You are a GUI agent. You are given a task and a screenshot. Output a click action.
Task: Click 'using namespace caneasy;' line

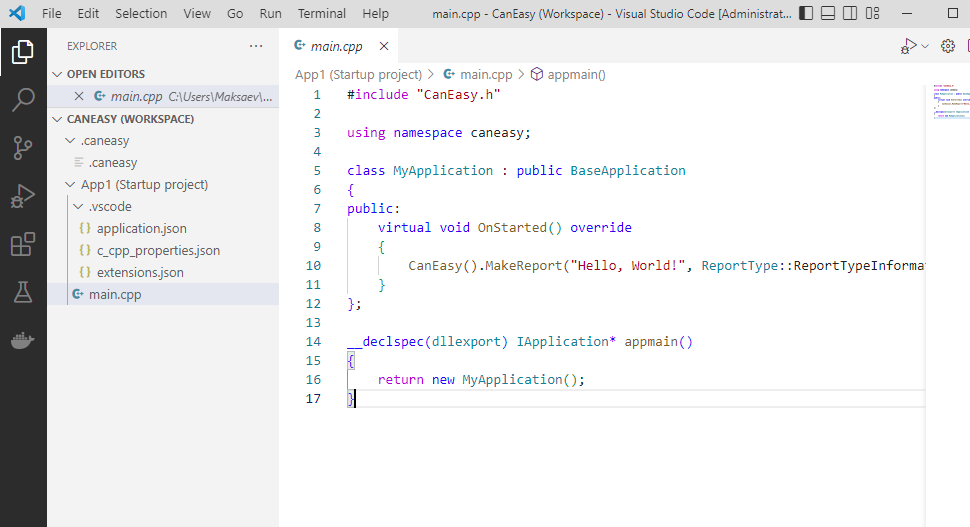click(x=439, y=133)
